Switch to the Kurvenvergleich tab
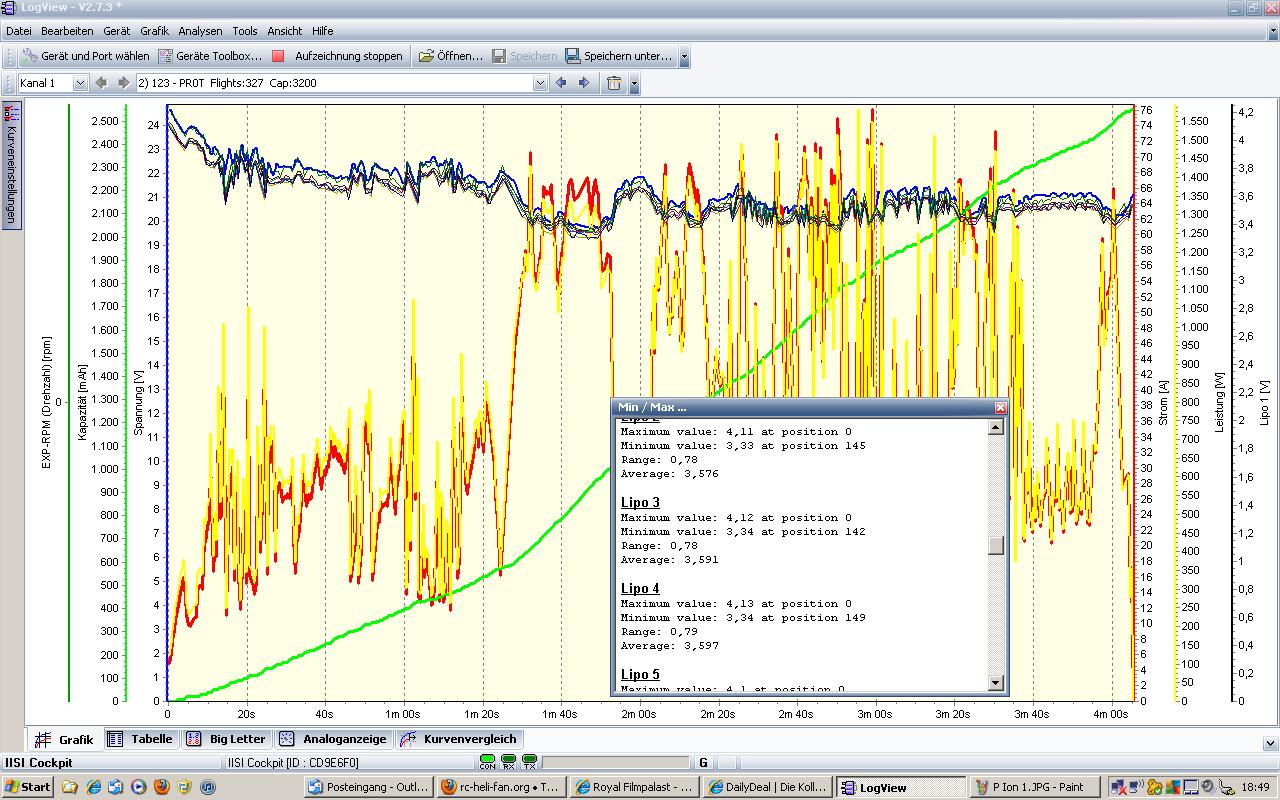1280x800 pixels. [x=458, y=739]
